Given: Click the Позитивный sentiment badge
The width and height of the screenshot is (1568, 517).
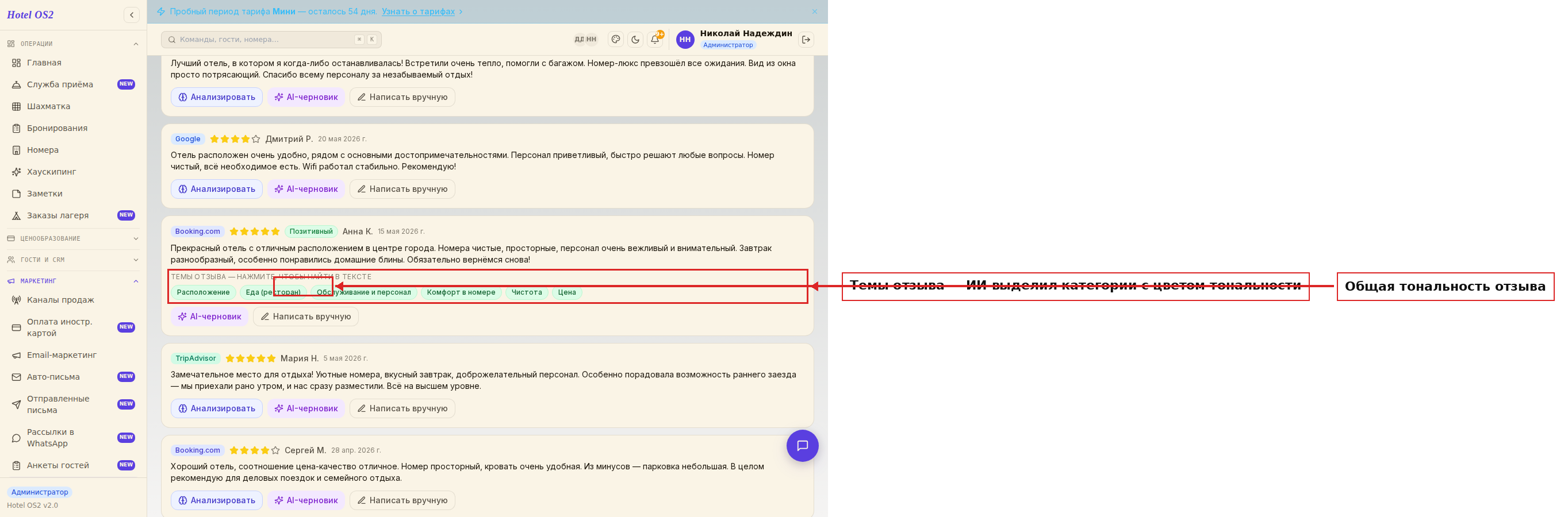Looking at the screenshot, I should tap(311, 232).
